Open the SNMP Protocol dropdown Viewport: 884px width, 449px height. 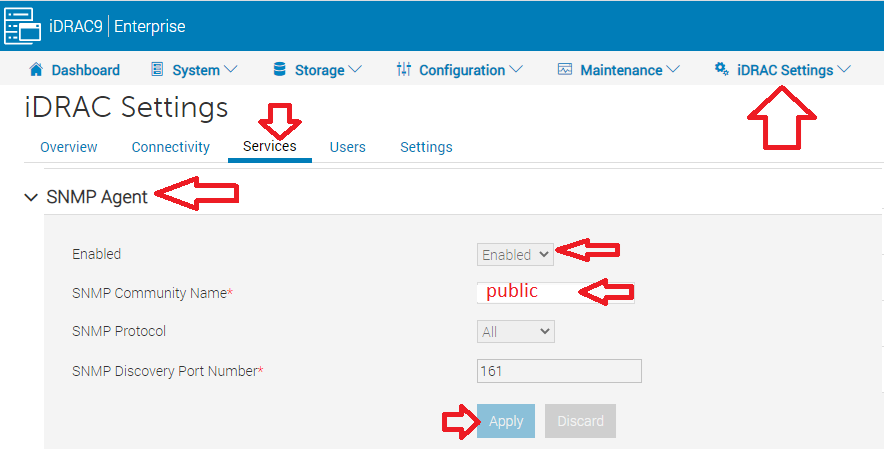516,332
